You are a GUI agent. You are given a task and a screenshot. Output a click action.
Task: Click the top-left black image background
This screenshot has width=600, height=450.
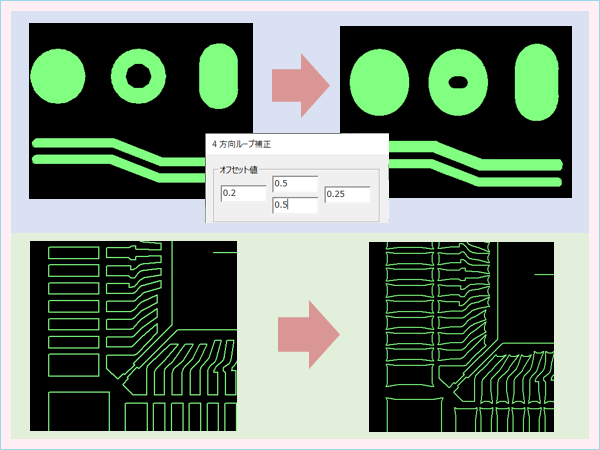170,40
